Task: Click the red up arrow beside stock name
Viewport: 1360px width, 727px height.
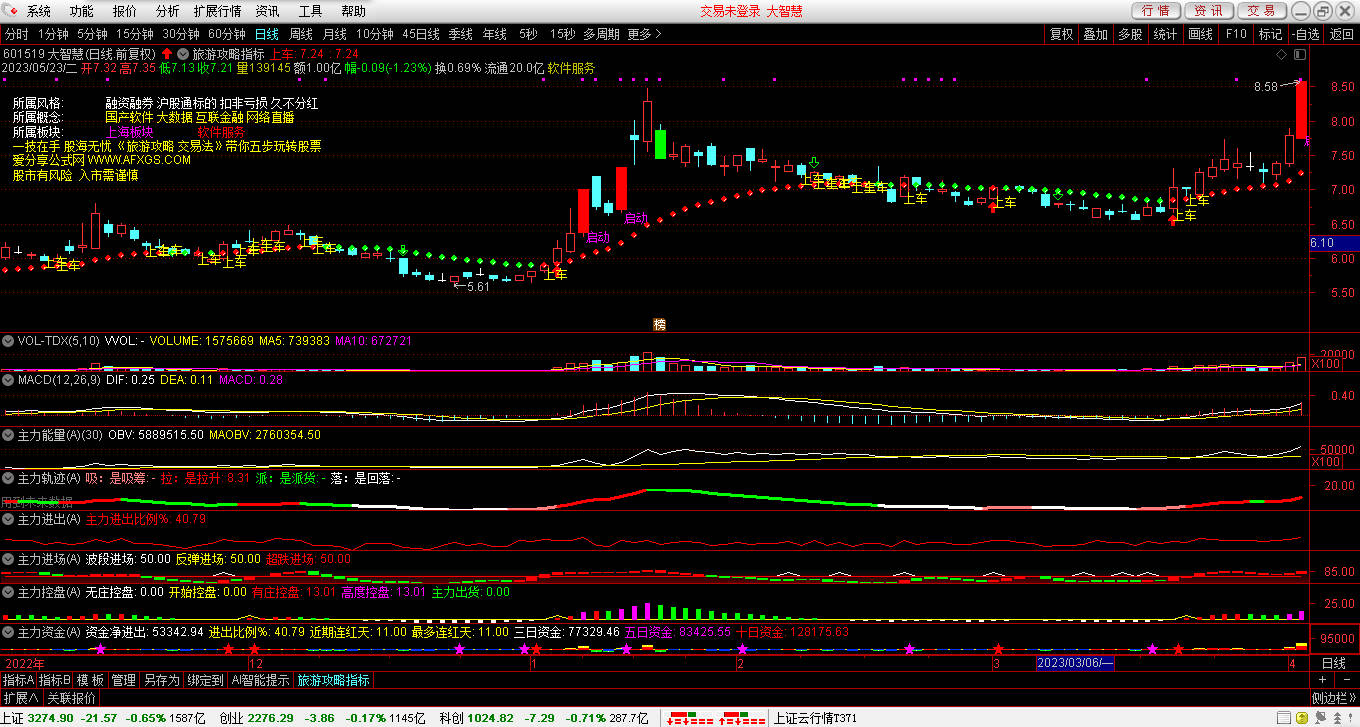Action: [166, 53]
